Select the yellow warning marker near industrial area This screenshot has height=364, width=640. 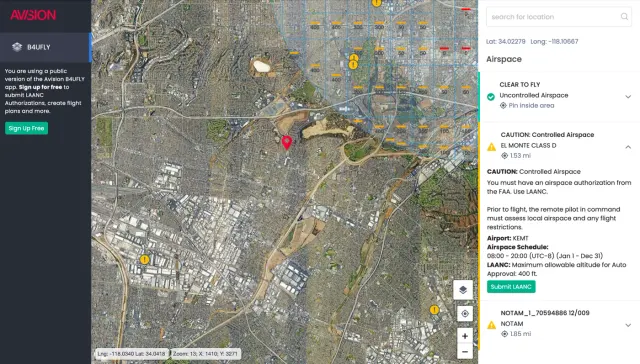pyautogui.click(x=144, y=259)
